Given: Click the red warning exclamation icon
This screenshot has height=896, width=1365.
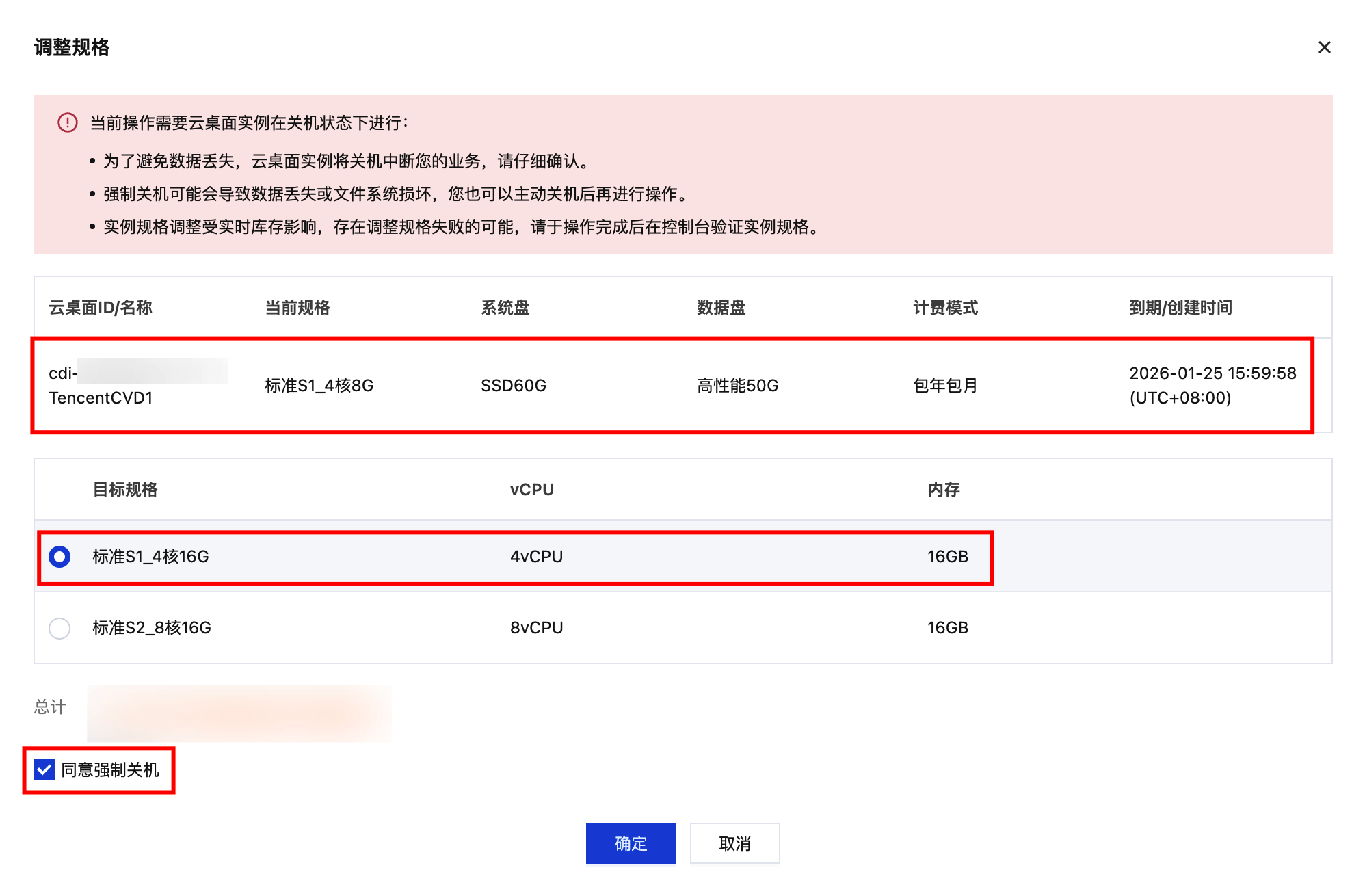Looking at the screenshot, I should (x=67, y=122).
